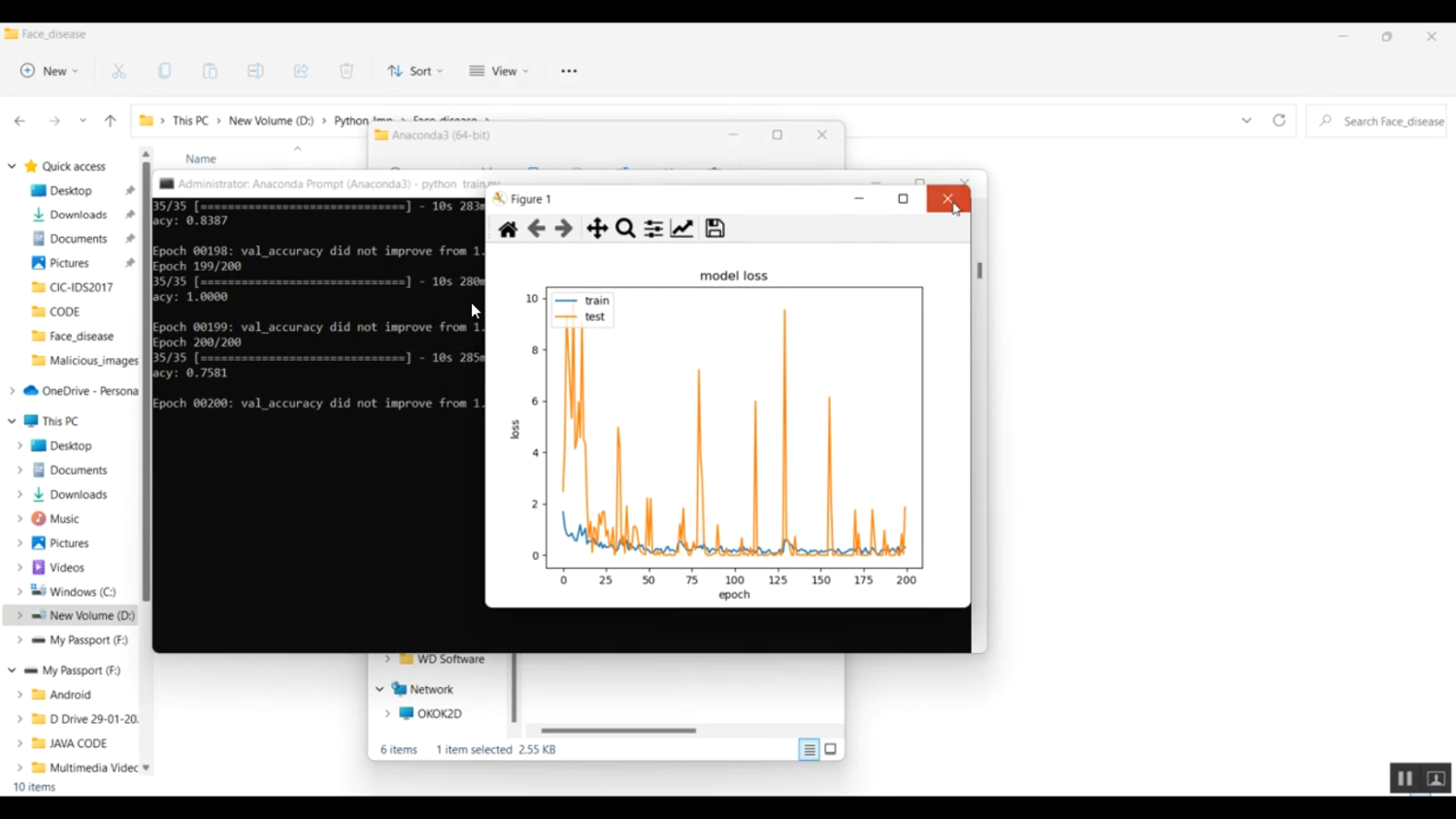Click the back arrow in Figure toolbar
Viewport: 1456px width, 819px height.
click(x=536, y=229)
